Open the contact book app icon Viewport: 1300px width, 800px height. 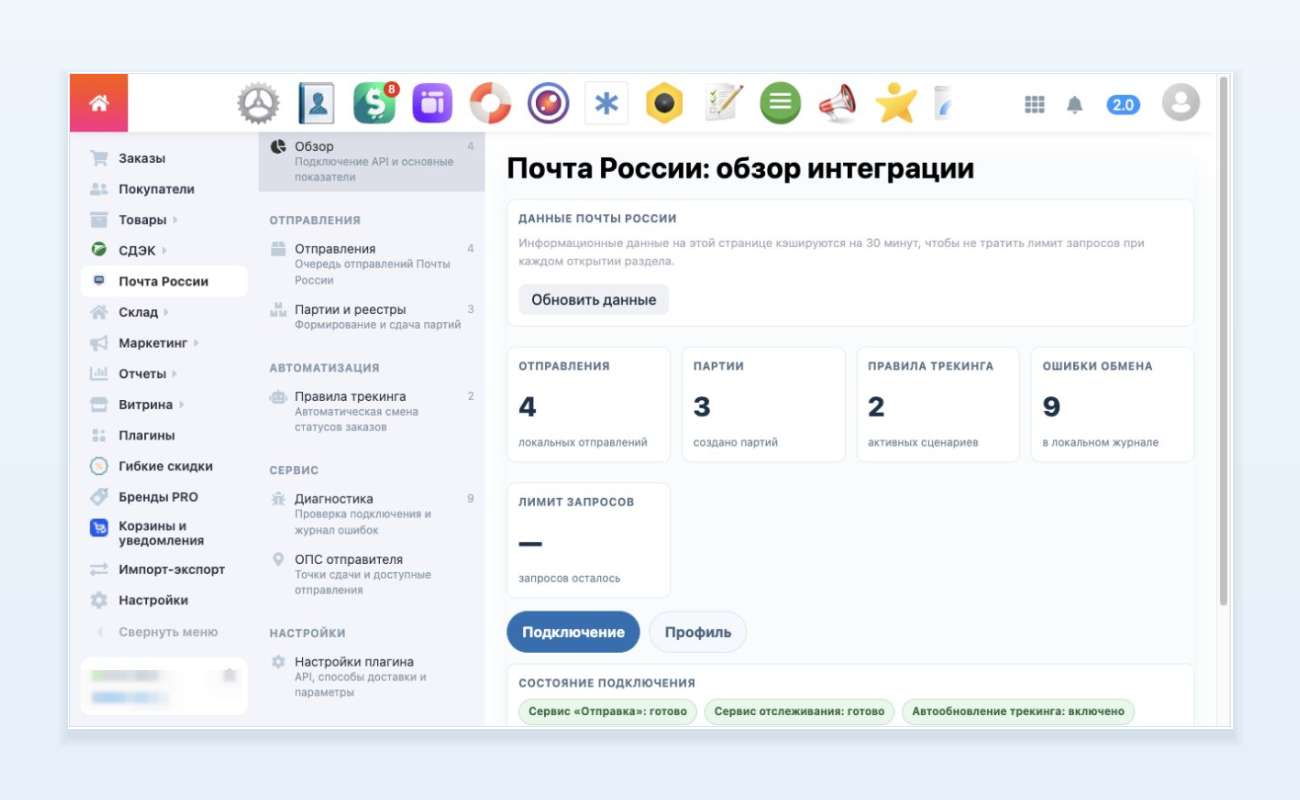pyautogui.click(x=316, y=103)
